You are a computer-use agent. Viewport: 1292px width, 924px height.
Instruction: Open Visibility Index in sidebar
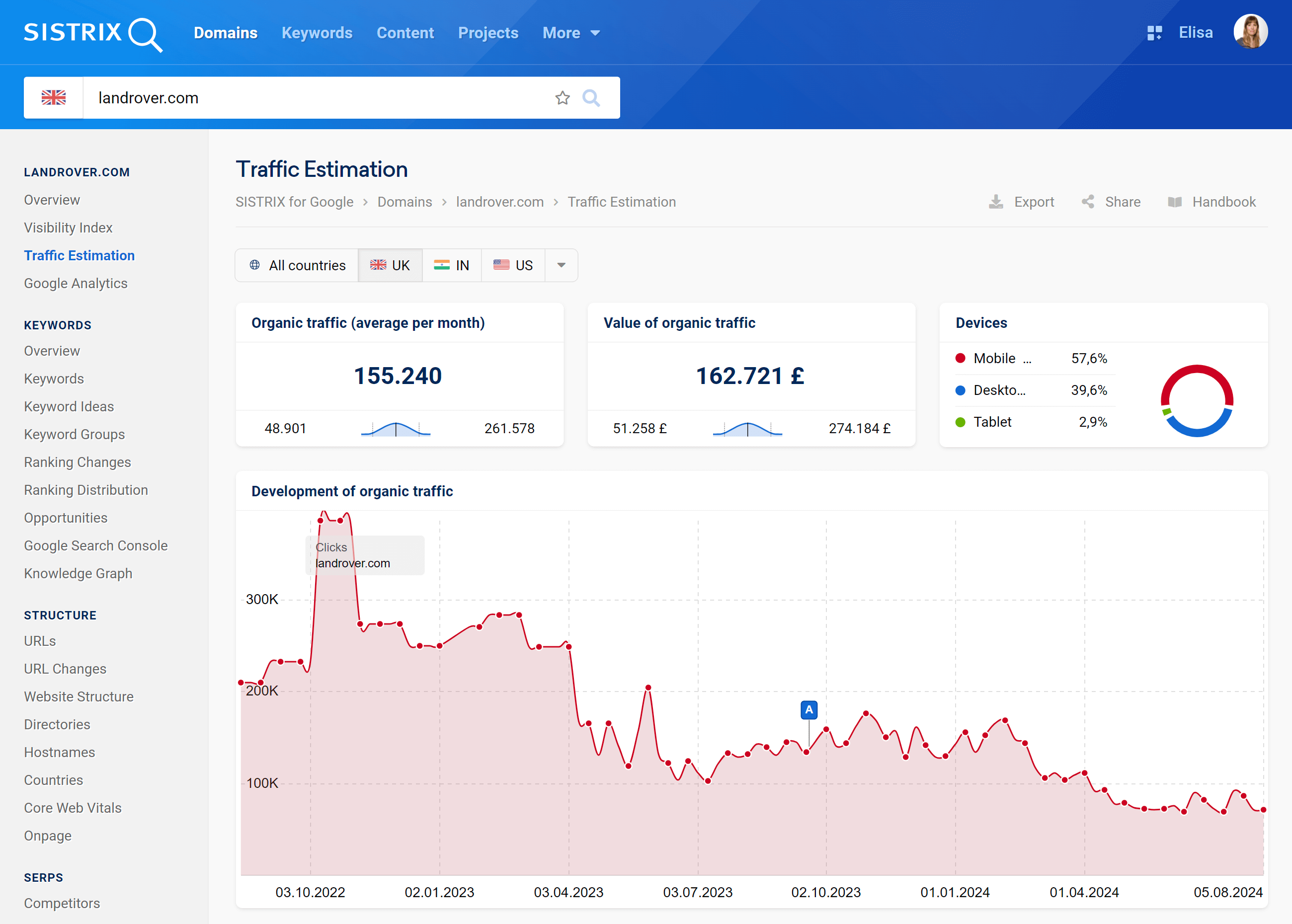coord(68,228)
